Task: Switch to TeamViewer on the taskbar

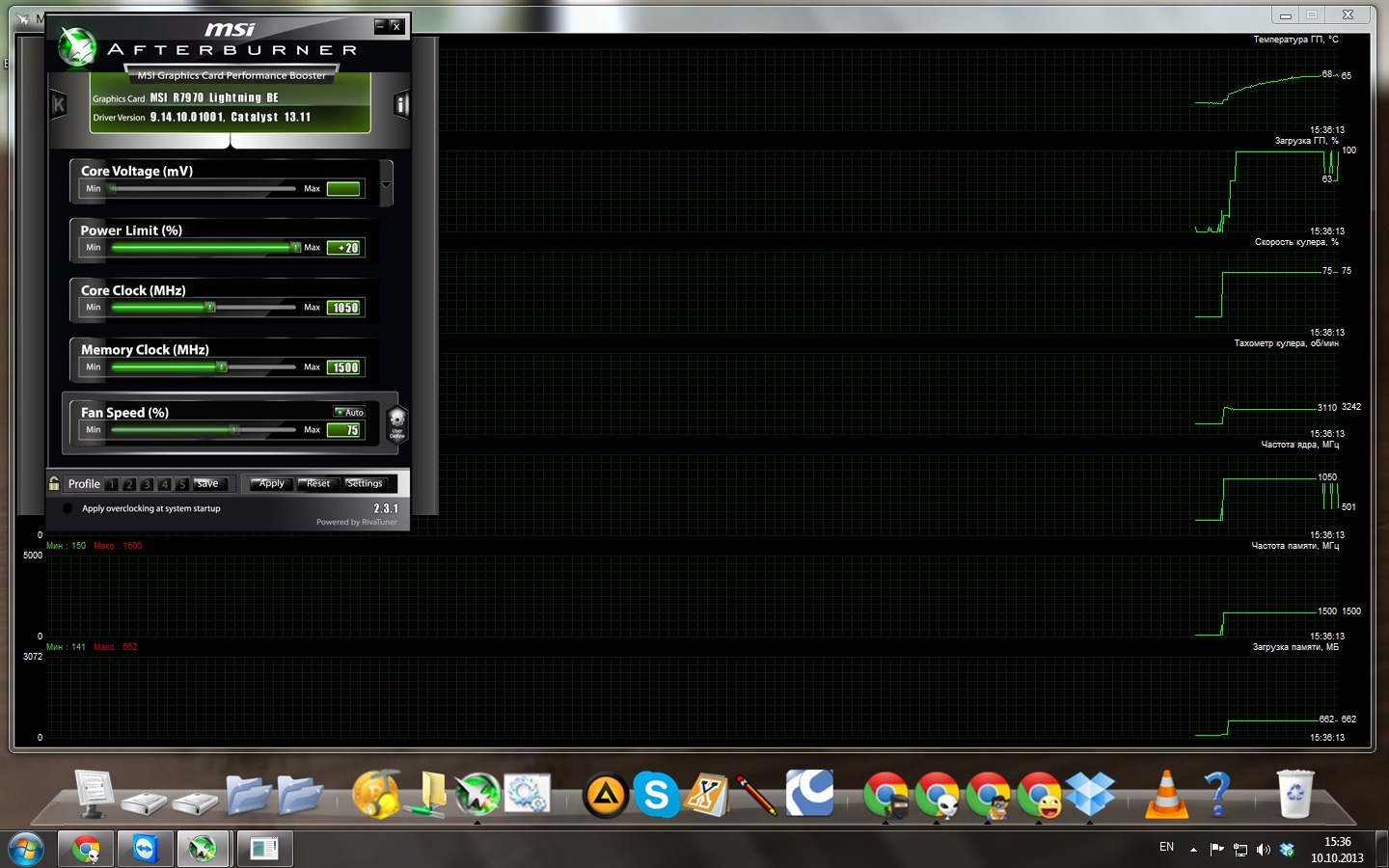Action: [145, 849]
